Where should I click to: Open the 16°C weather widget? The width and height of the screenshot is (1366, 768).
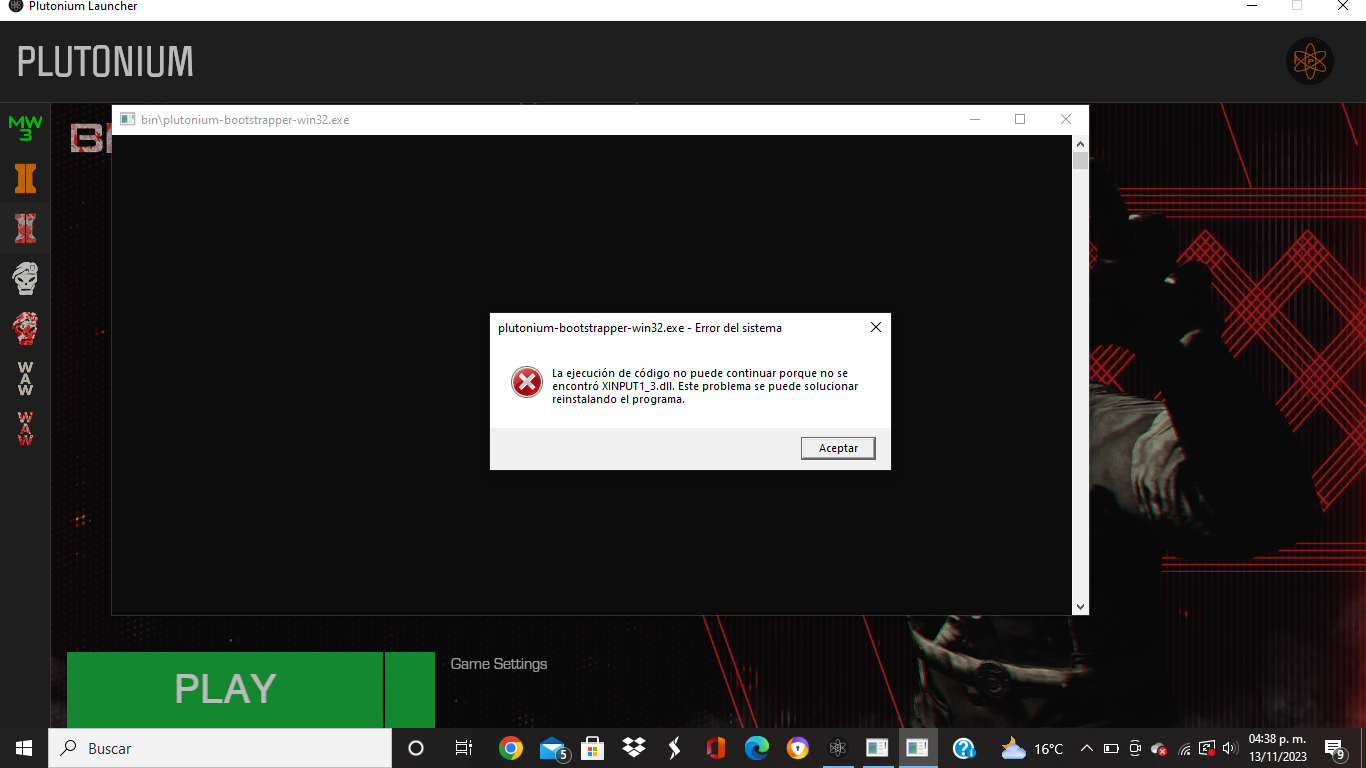tap(1033, 748)
